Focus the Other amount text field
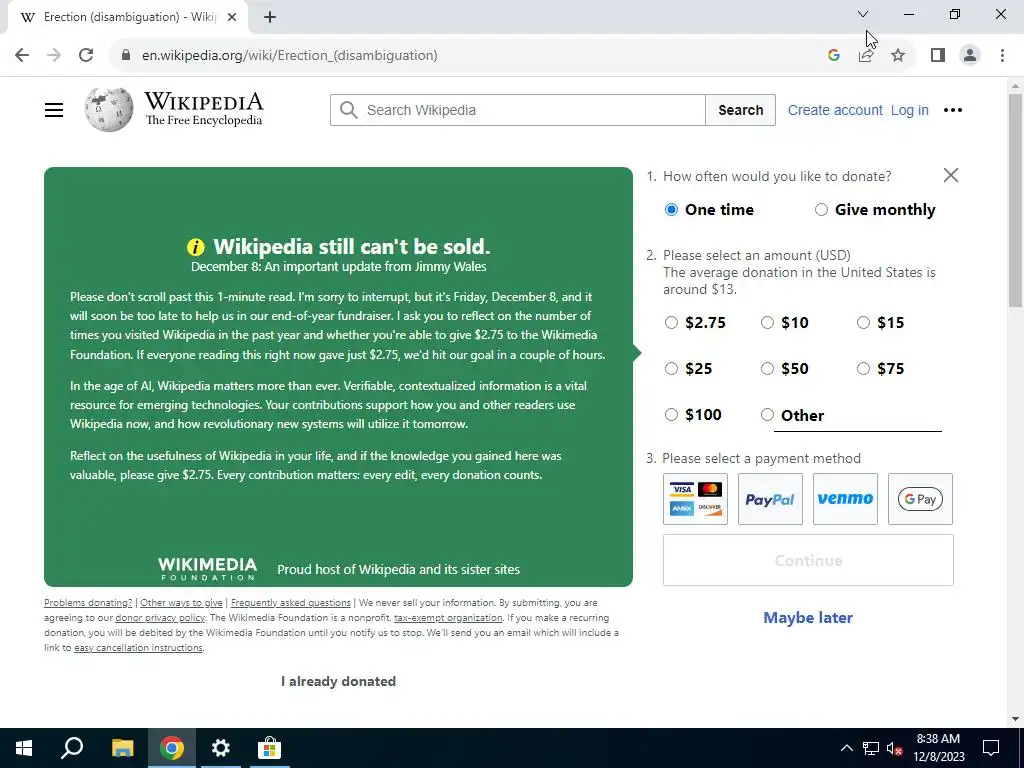This screenshot has width=1024, height=768. pyautogui.click(x=857, y=418)
